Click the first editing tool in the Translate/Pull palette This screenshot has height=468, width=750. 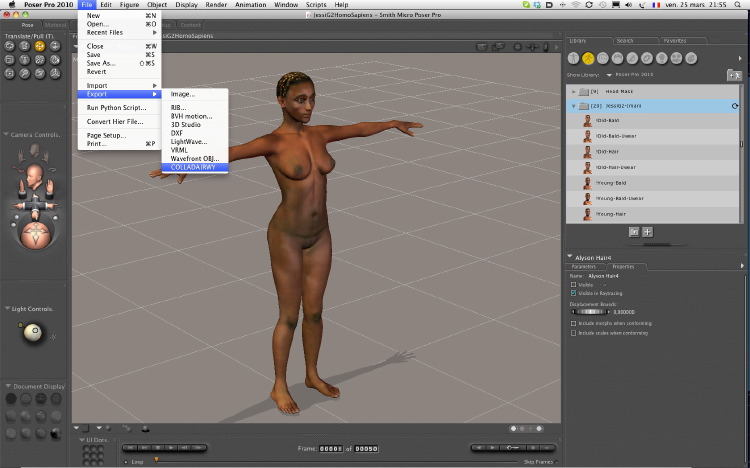9,46
